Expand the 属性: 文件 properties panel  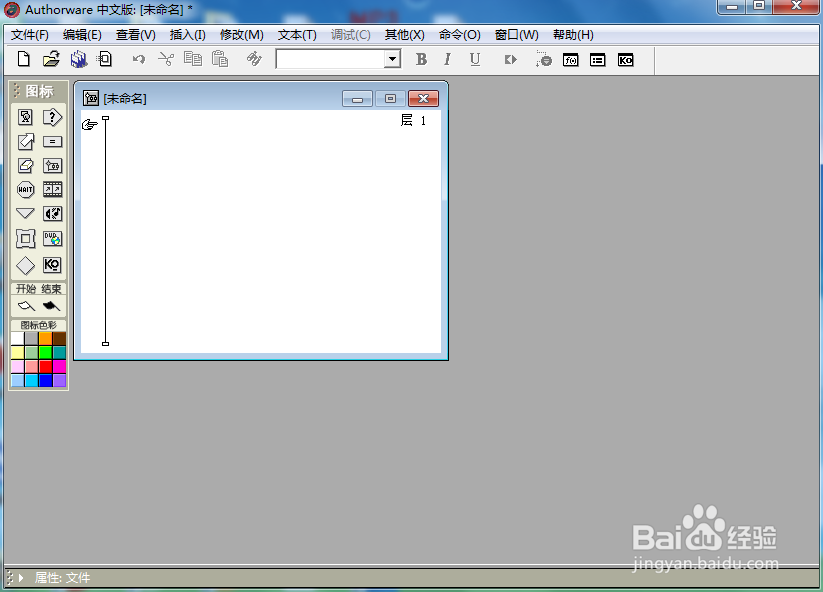tap(21, 578)
